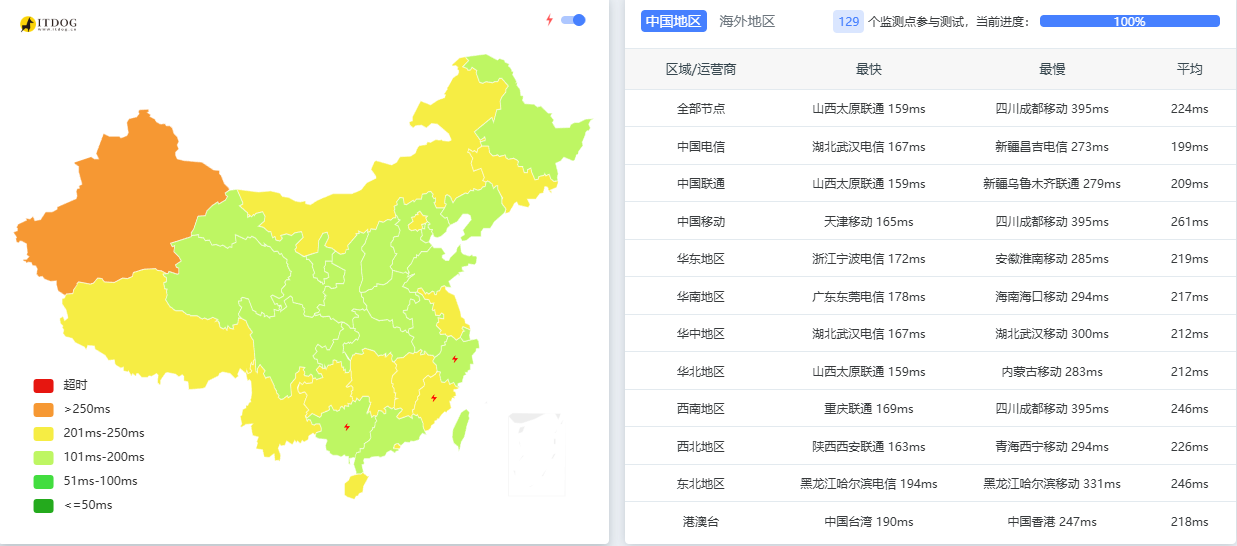
Task: Click the 新疆昌吉电信 273ms cell
Action: pos(1052,146)
